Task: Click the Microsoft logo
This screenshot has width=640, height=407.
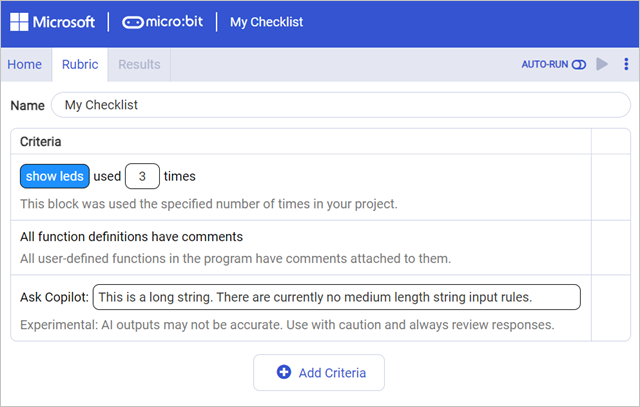Action: point(52,22)
